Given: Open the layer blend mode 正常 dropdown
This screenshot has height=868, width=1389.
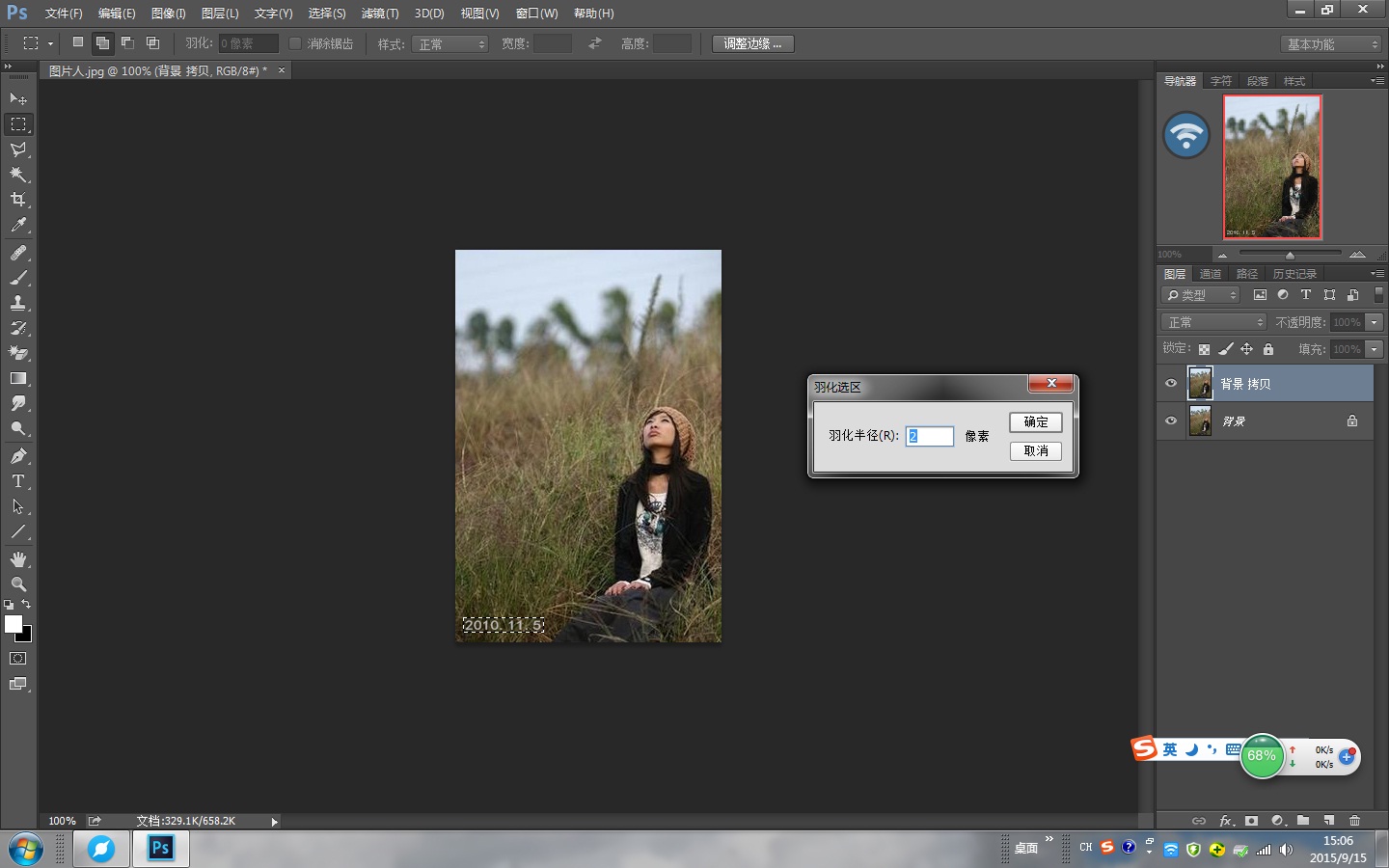Looking at the screenshot, I should coord(1213,322).
